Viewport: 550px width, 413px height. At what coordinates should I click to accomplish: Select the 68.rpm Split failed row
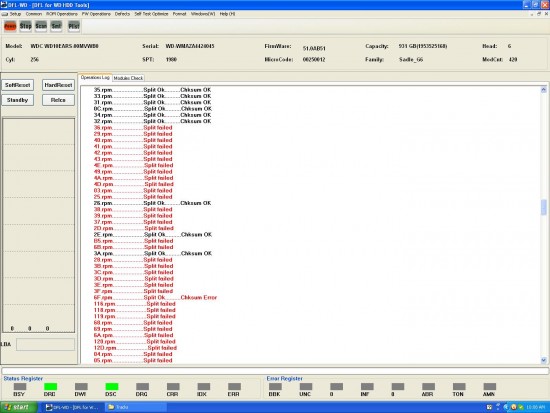click(x=133, y=323)
